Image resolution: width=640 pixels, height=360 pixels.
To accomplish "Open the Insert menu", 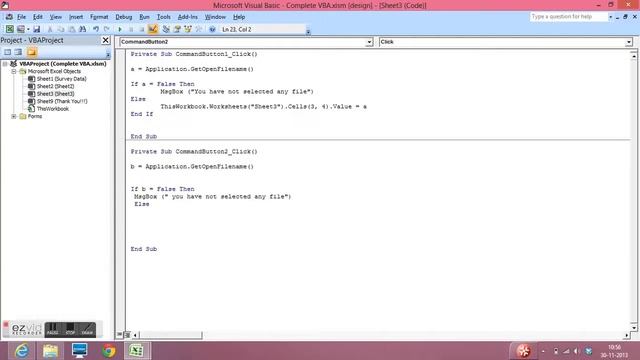I will 76,17.
